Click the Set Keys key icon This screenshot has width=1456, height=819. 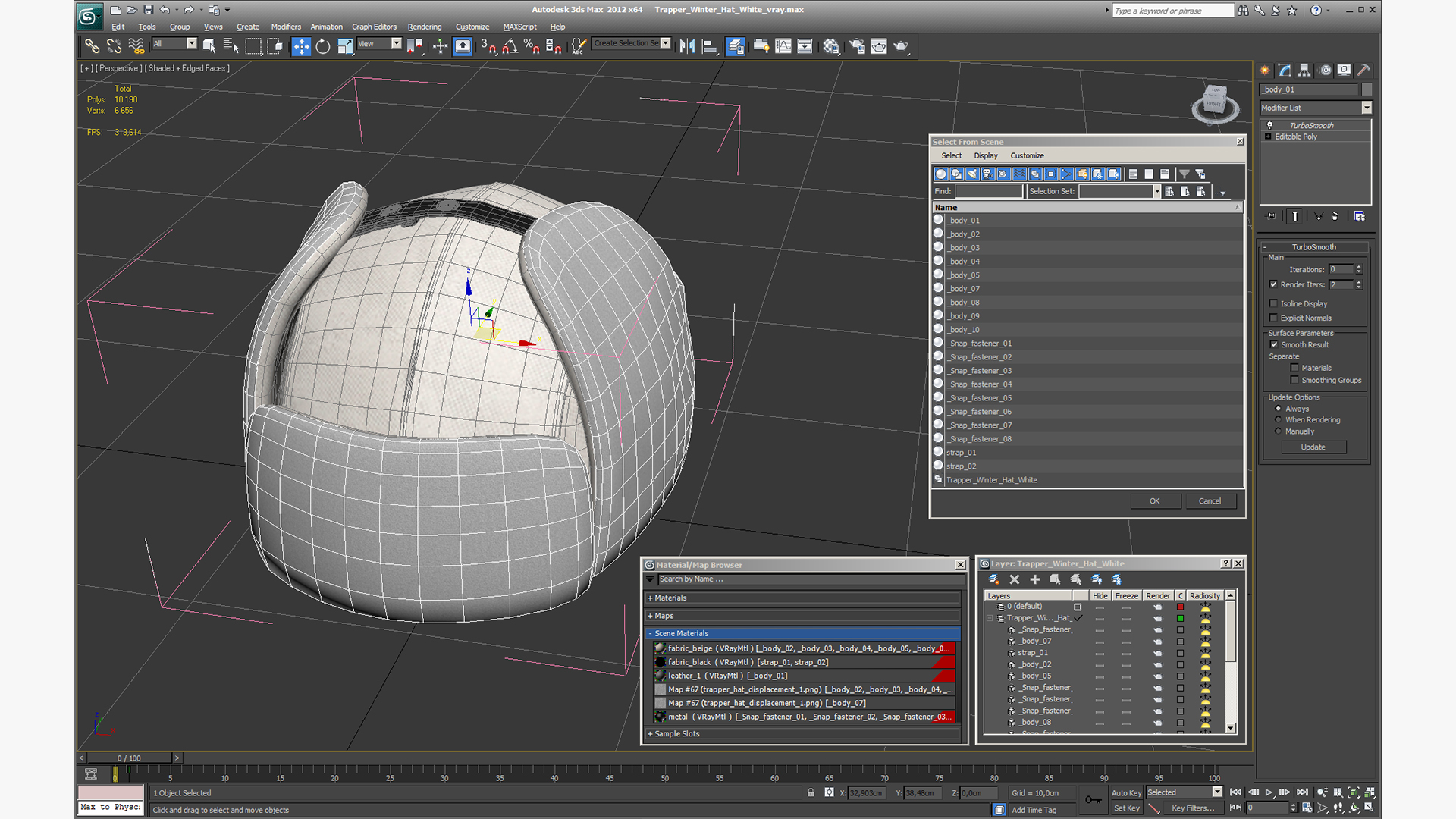coord(1093,799)
